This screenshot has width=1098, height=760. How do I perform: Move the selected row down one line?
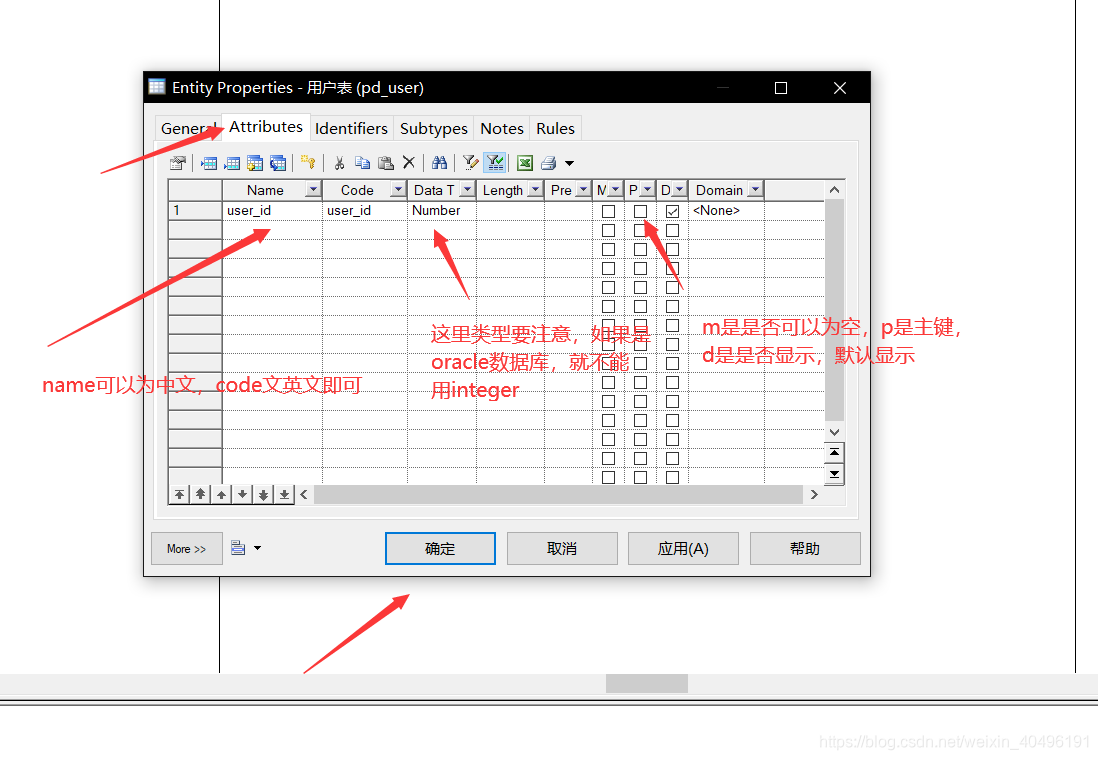coord(242,495)
